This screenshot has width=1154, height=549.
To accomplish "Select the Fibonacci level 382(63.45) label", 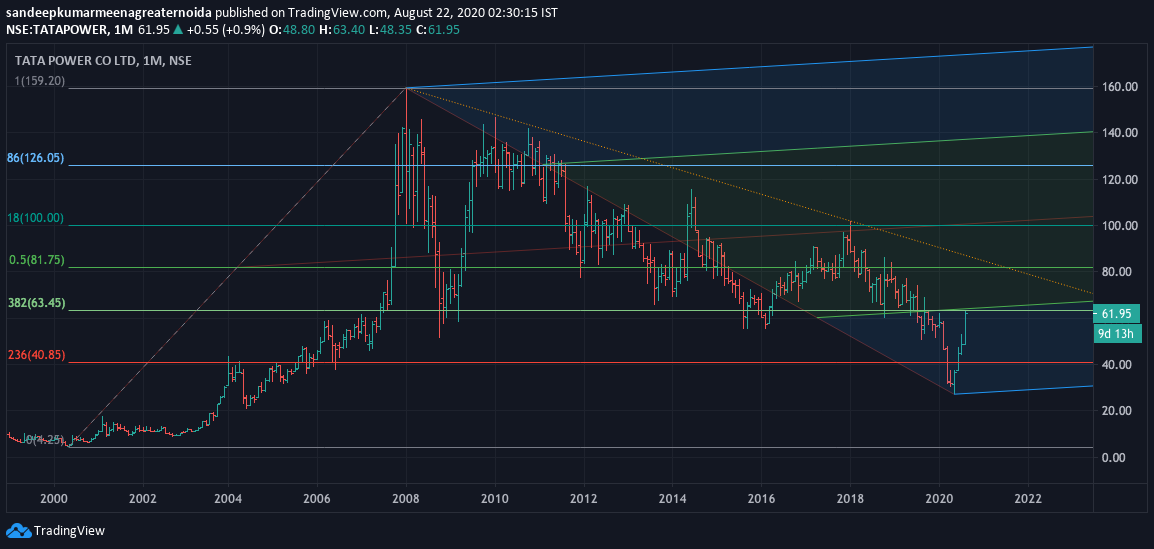I will pyautogui.click(x=37, y=302).
